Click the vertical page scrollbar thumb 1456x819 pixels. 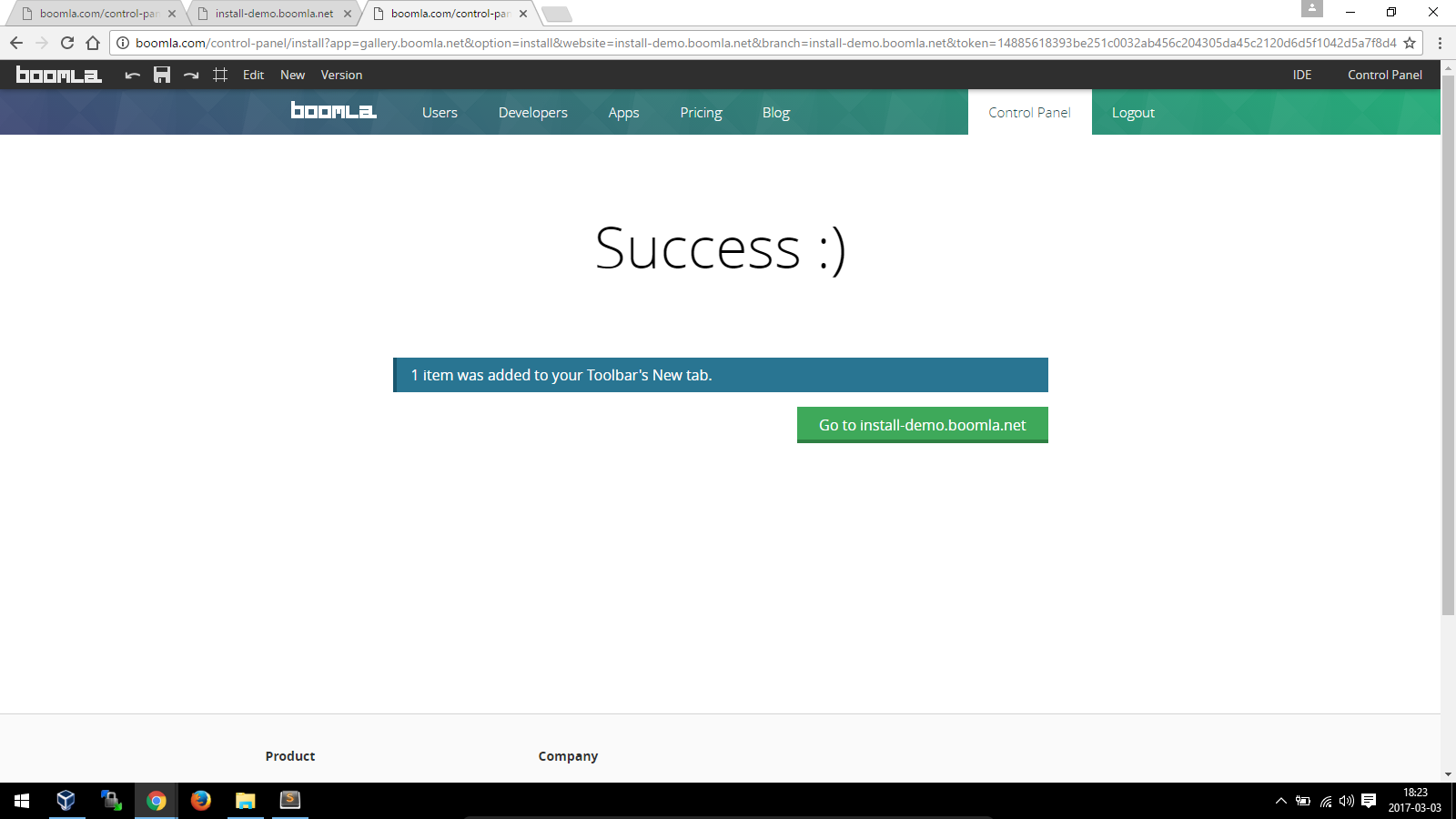click(1448, 346)
